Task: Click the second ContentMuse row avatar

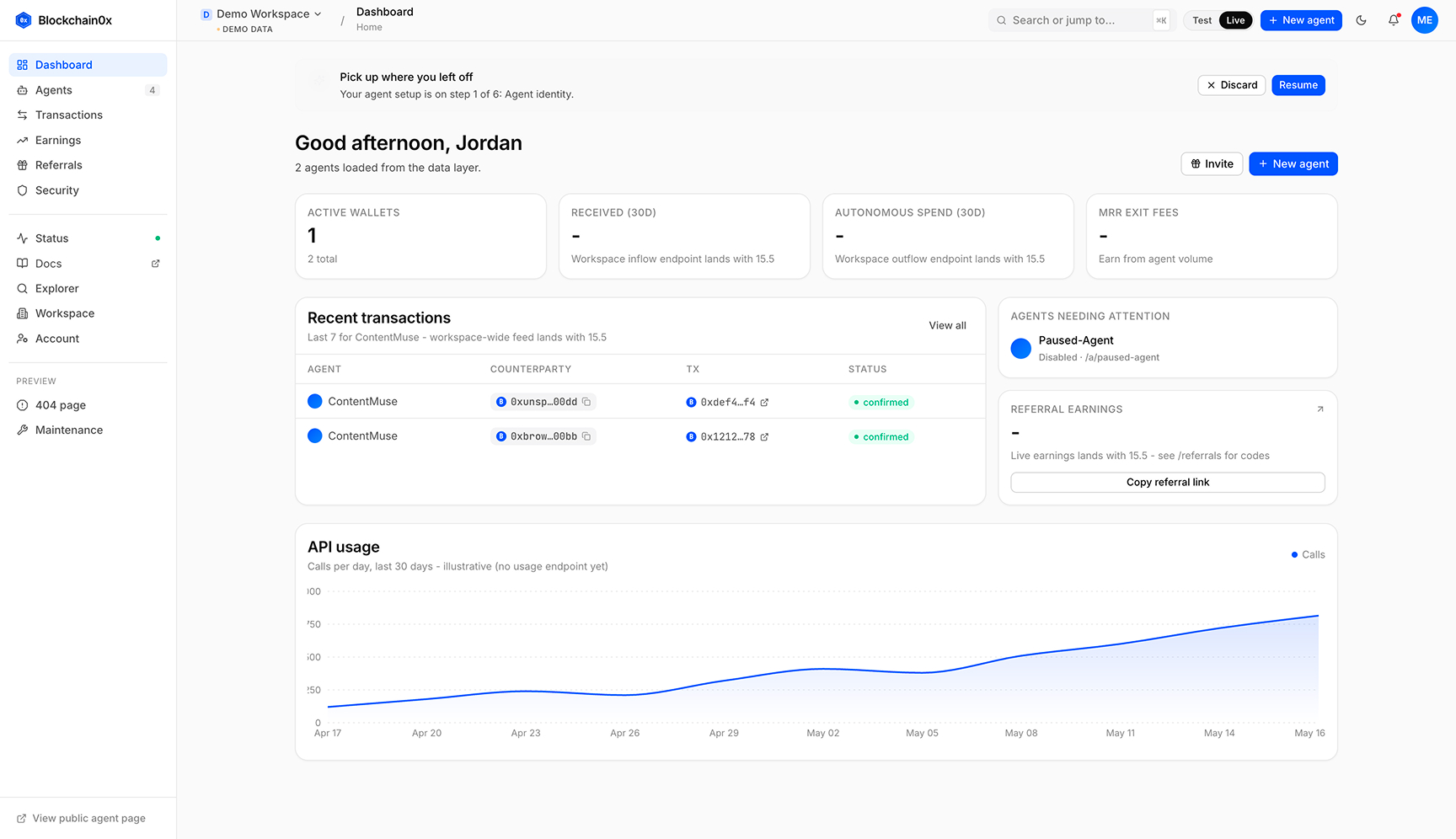Action: pyautogui.click(x=315, y=436)
